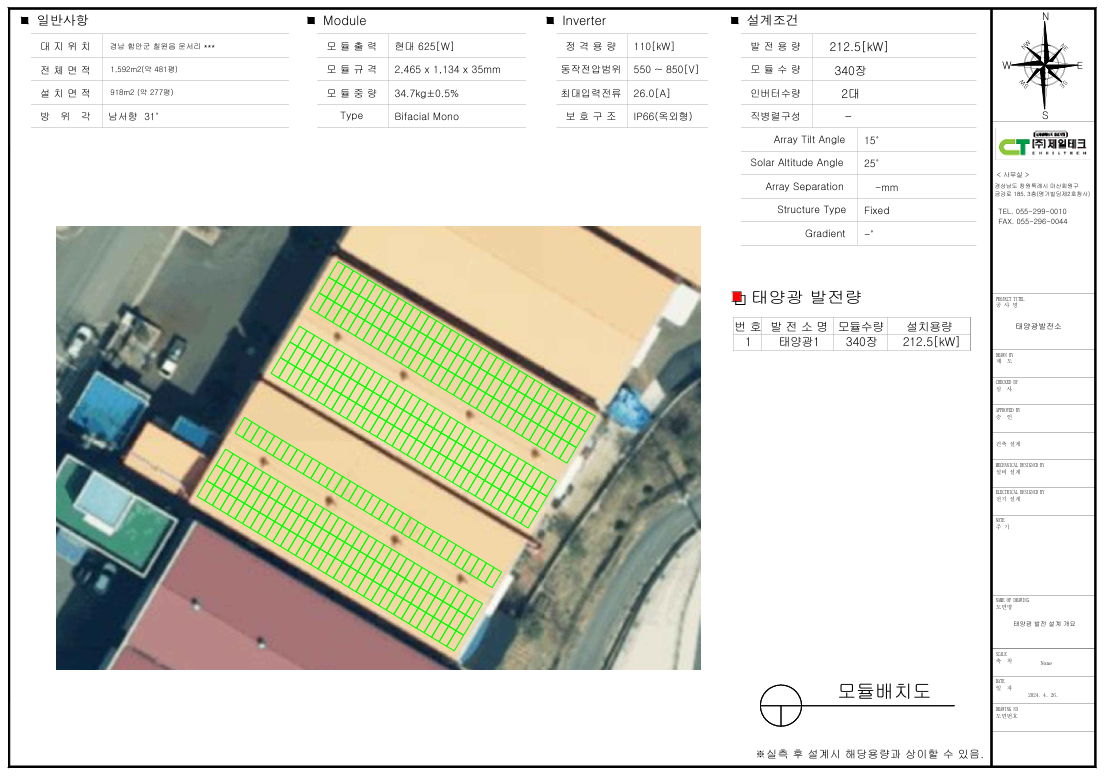Click the square bullet before Module heading
This screenshot has height=776, width=1106.
[x=311, y=21]
